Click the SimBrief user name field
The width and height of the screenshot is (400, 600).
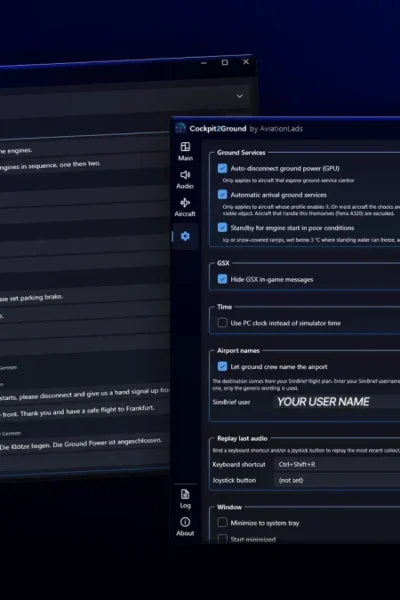coord(337,402)
